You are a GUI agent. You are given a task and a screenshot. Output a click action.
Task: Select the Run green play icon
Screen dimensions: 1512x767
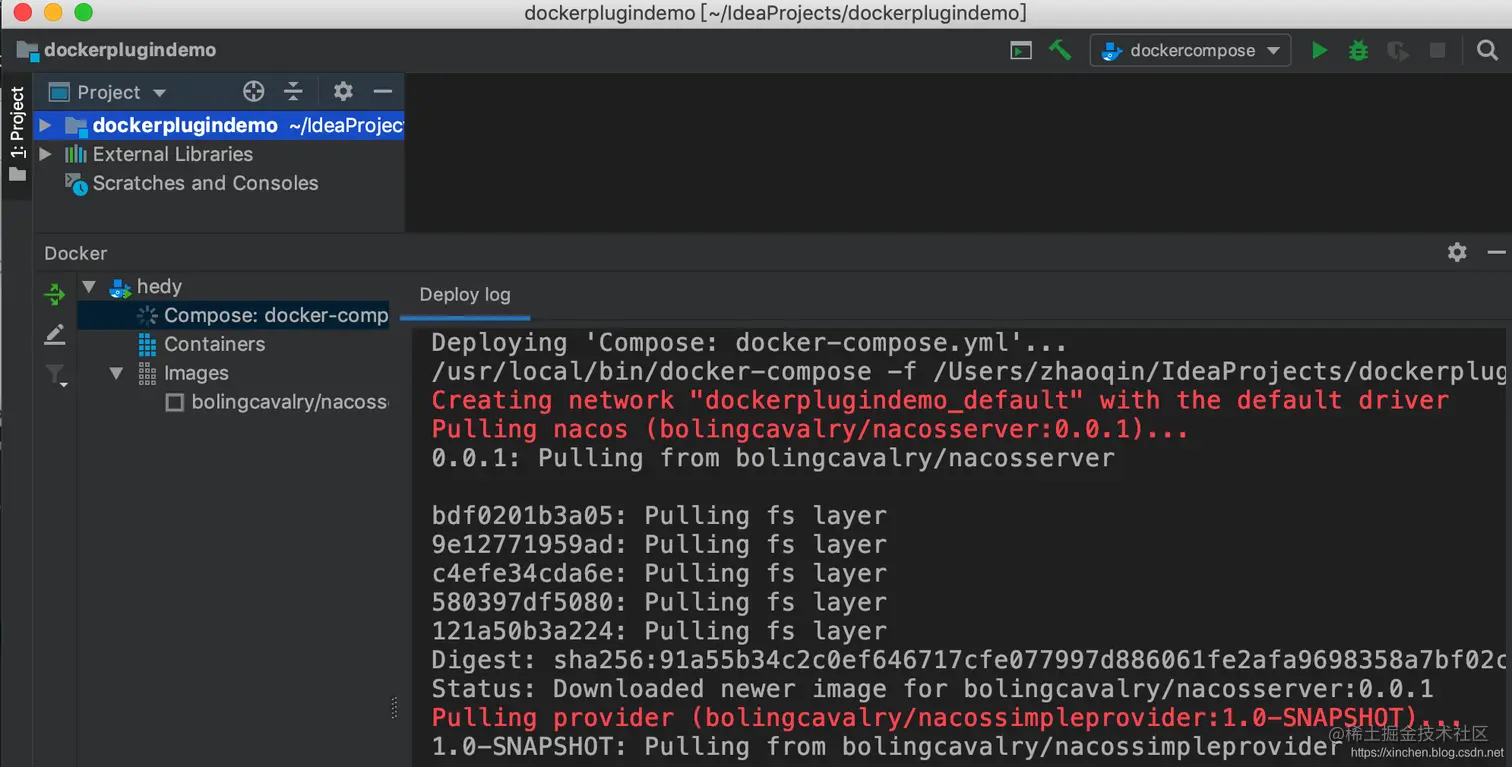pos(1319,50)
